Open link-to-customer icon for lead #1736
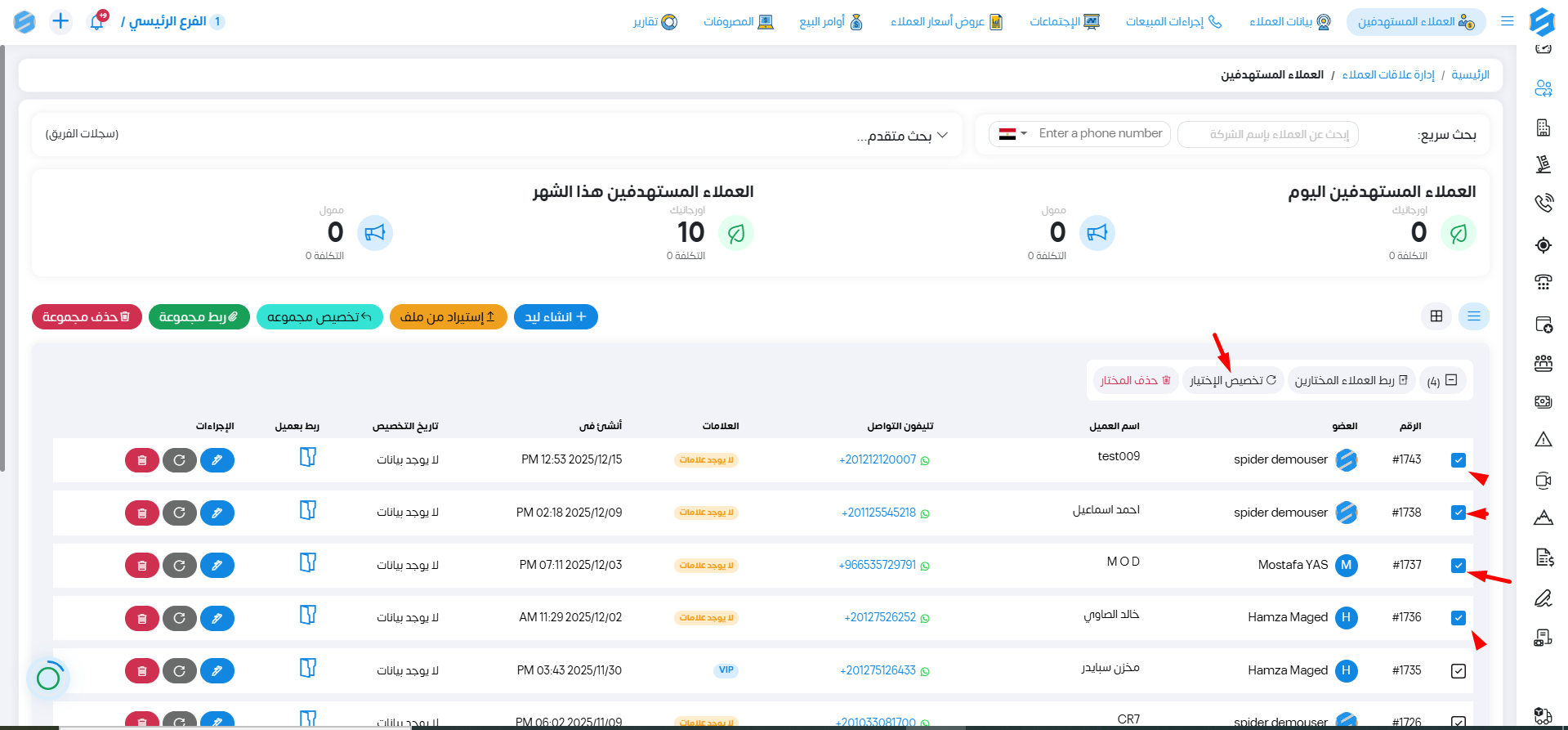This screenshot has width=1568, height=730. (307, 616)
